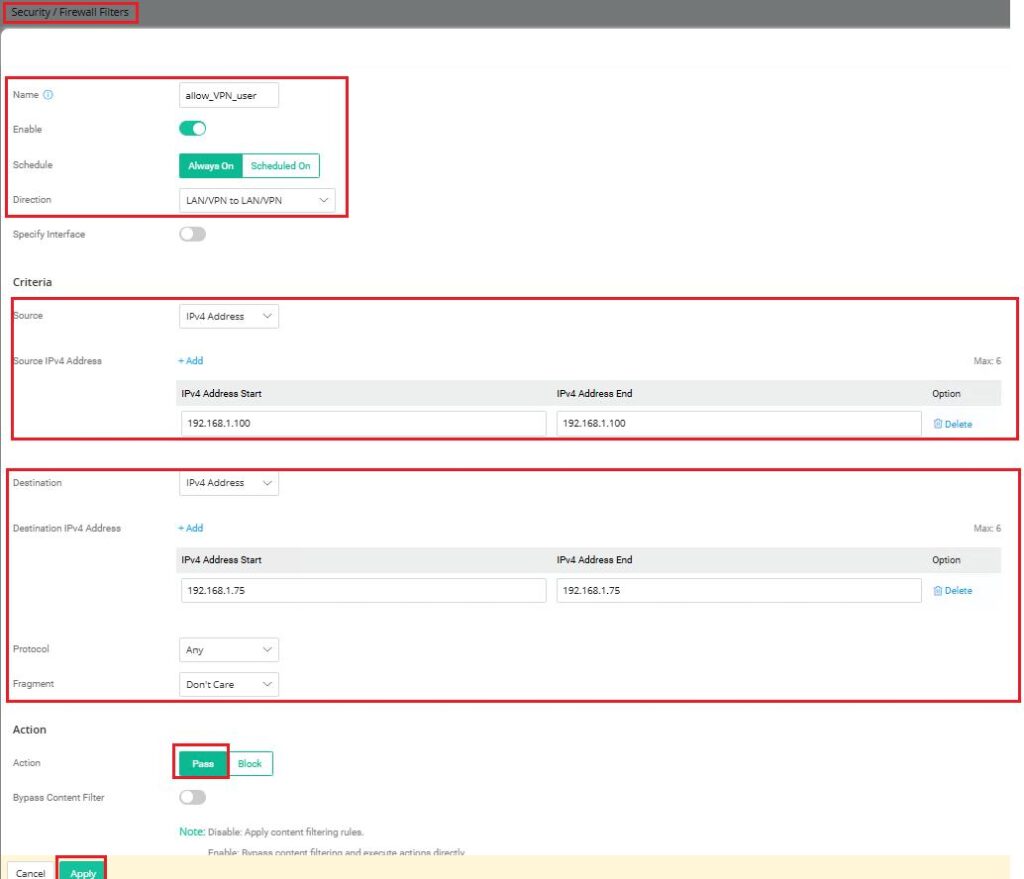Expand the Source type dropdown
This screenshot has height=879, width=1024.
228,316
